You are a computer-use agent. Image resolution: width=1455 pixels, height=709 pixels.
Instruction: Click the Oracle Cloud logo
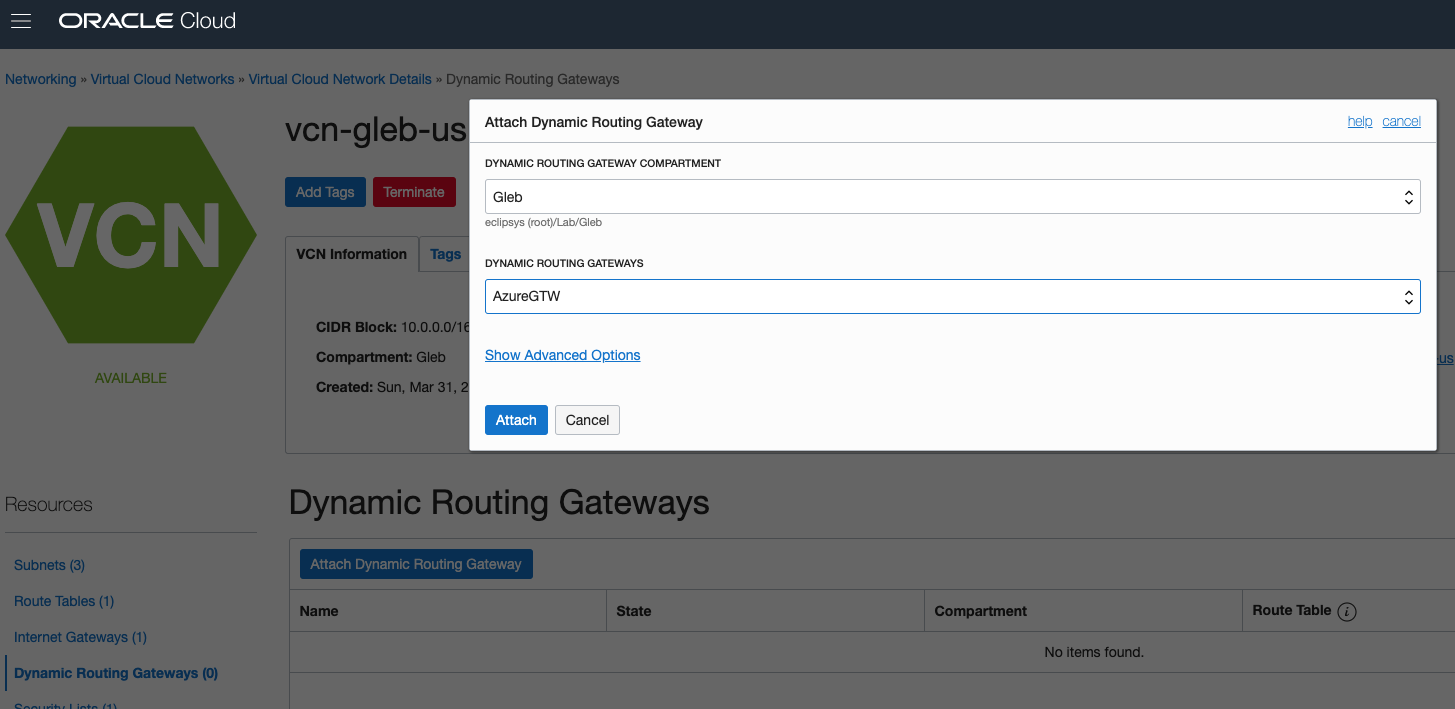click(146, 20)
